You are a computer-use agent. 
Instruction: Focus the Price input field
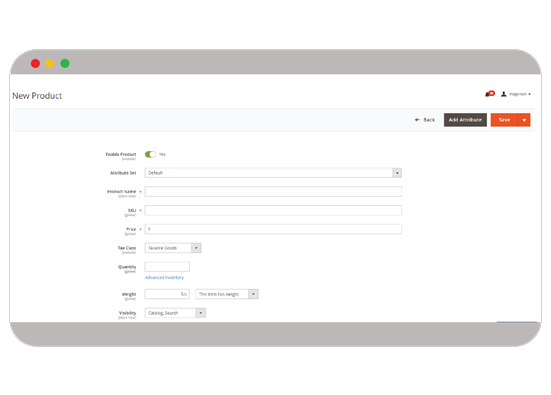(x=273, y=229)
